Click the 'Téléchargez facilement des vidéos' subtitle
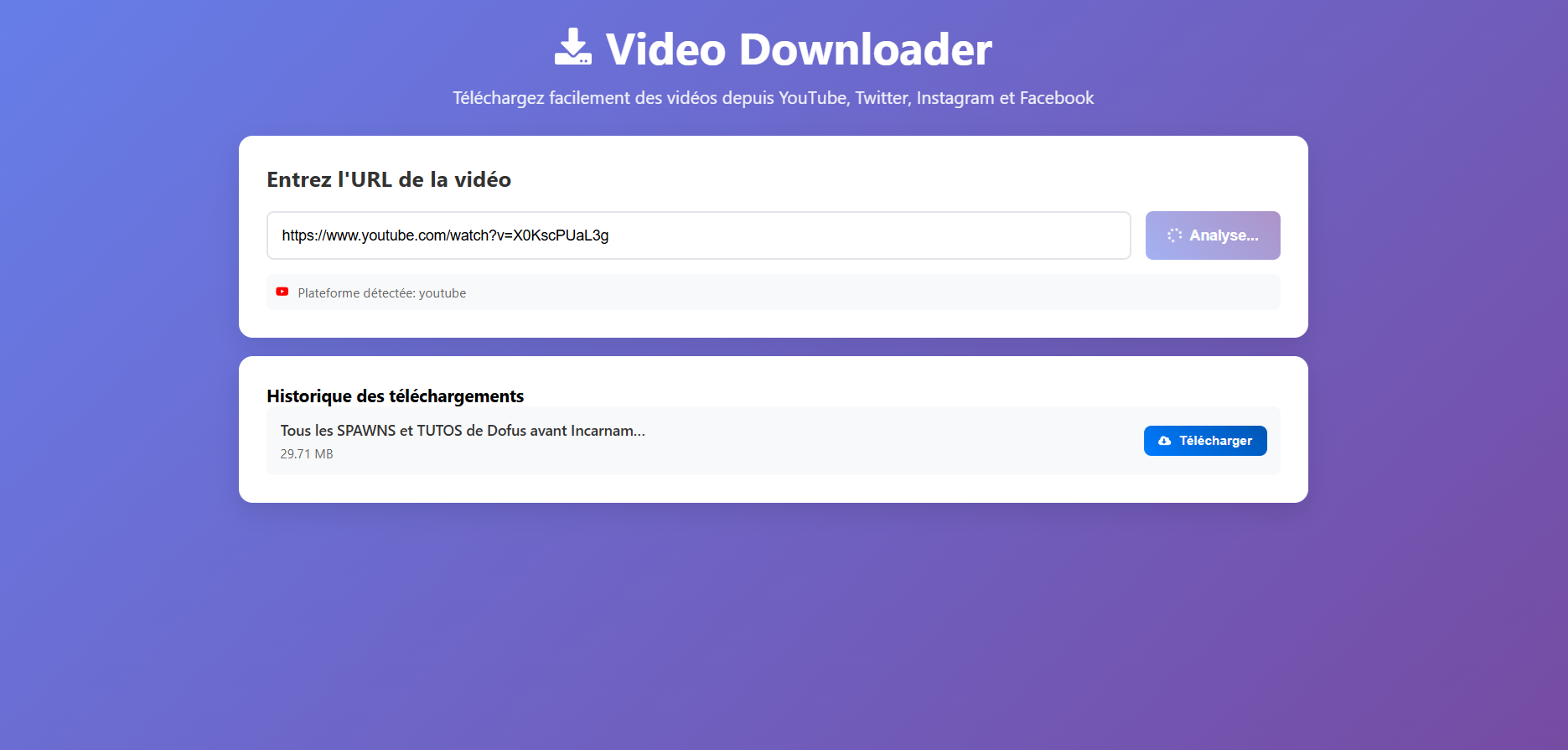This screenshot has height=750, width=1568. [774, 98]
